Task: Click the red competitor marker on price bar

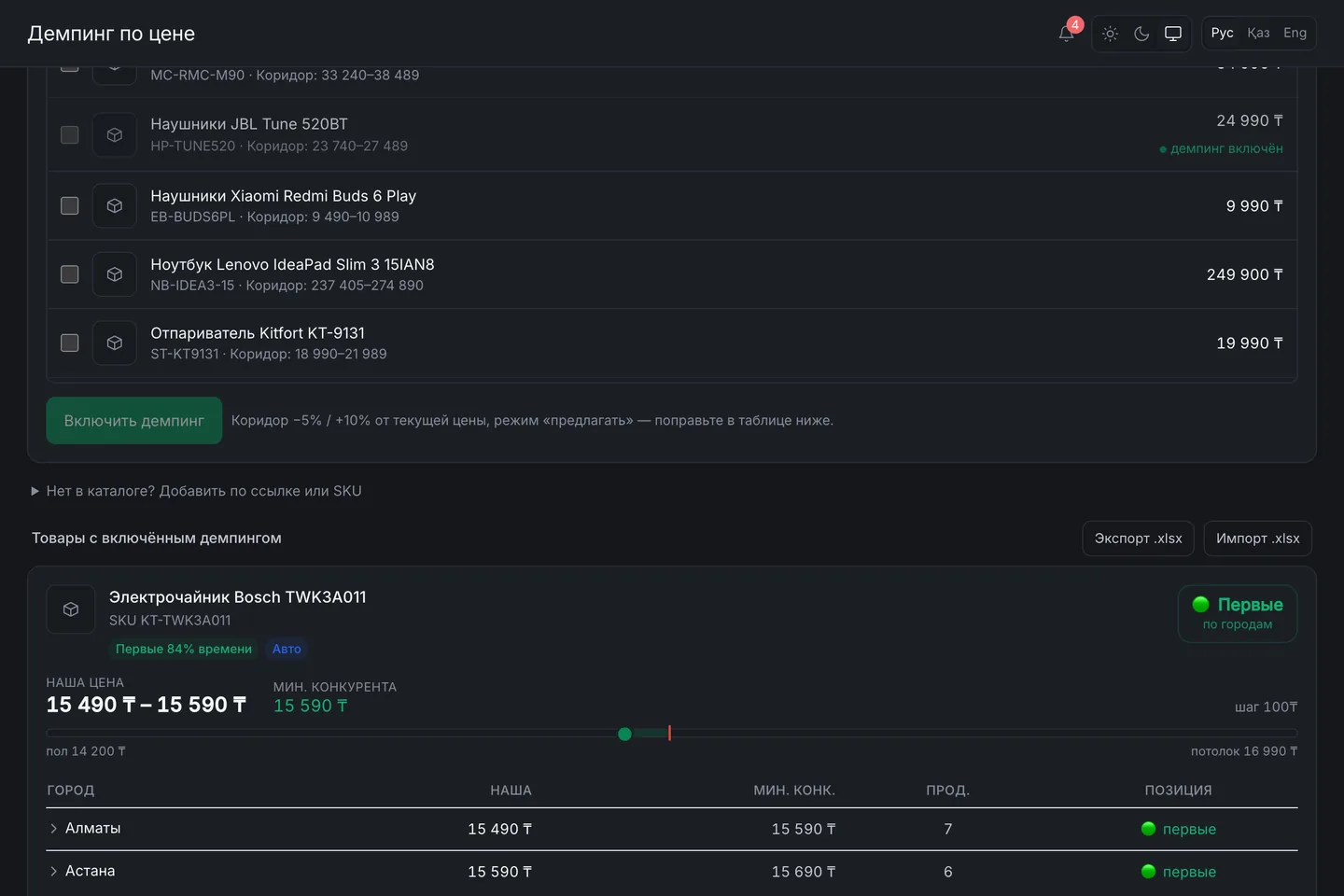Action: [x=669, y=734]
